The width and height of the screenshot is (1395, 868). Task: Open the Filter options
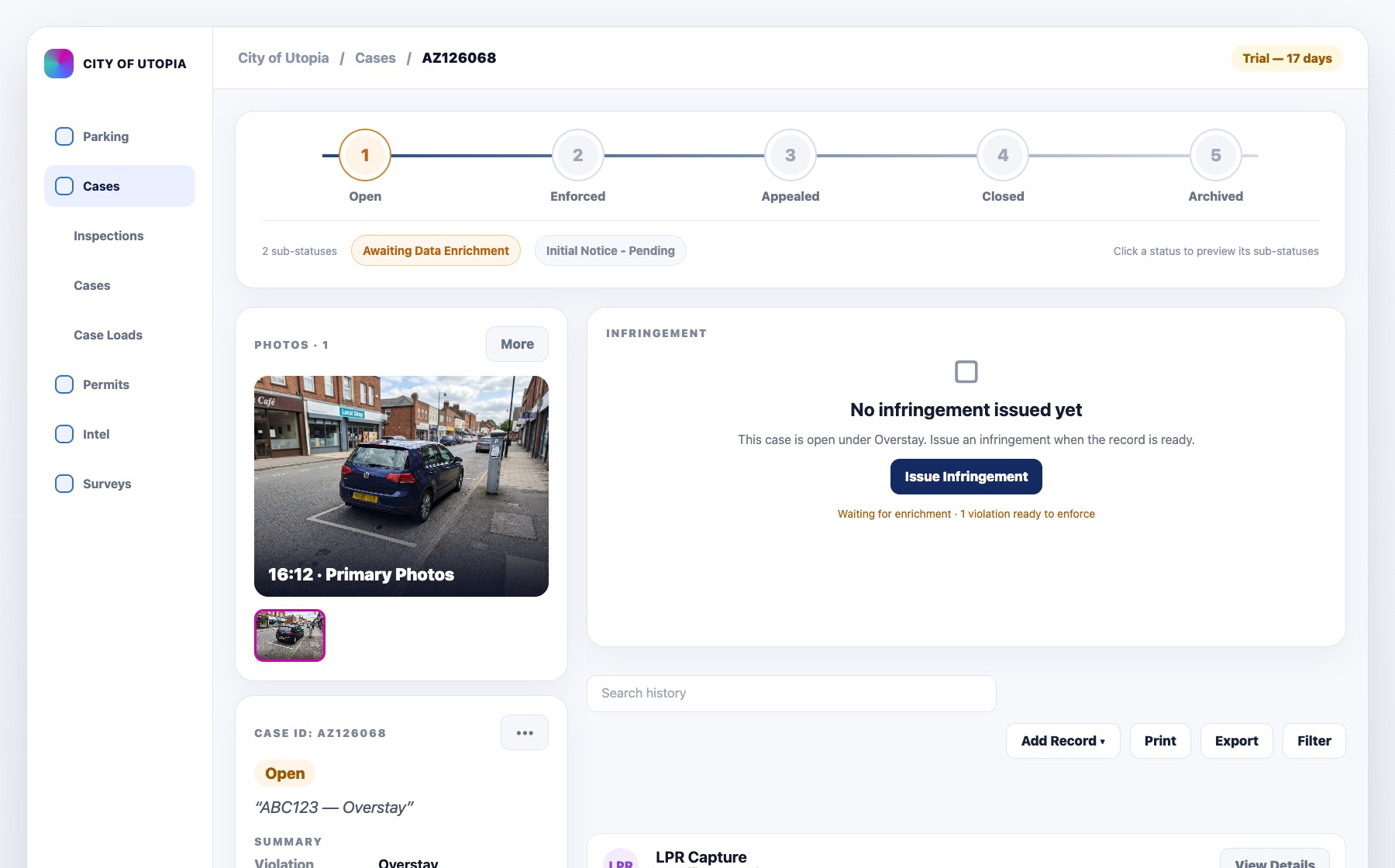1314,741
